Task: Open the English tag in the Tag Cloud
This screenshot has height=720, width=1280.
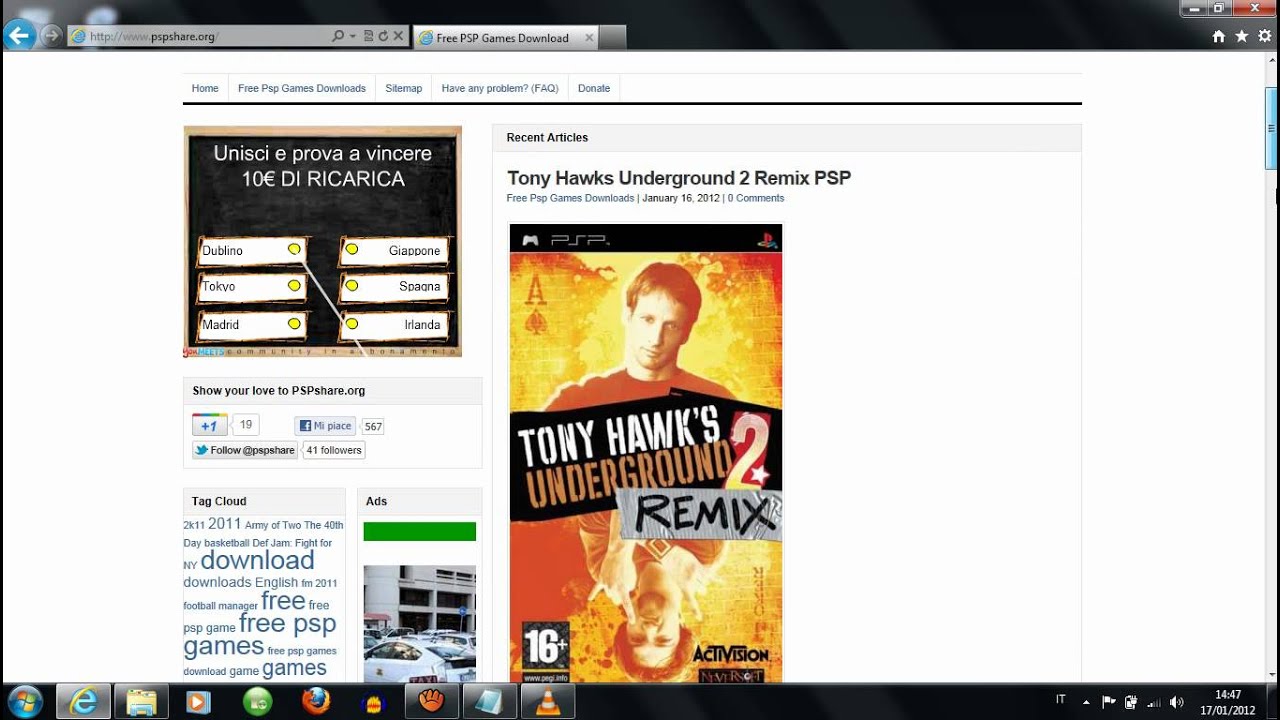Action: click(x=276, y=582)
